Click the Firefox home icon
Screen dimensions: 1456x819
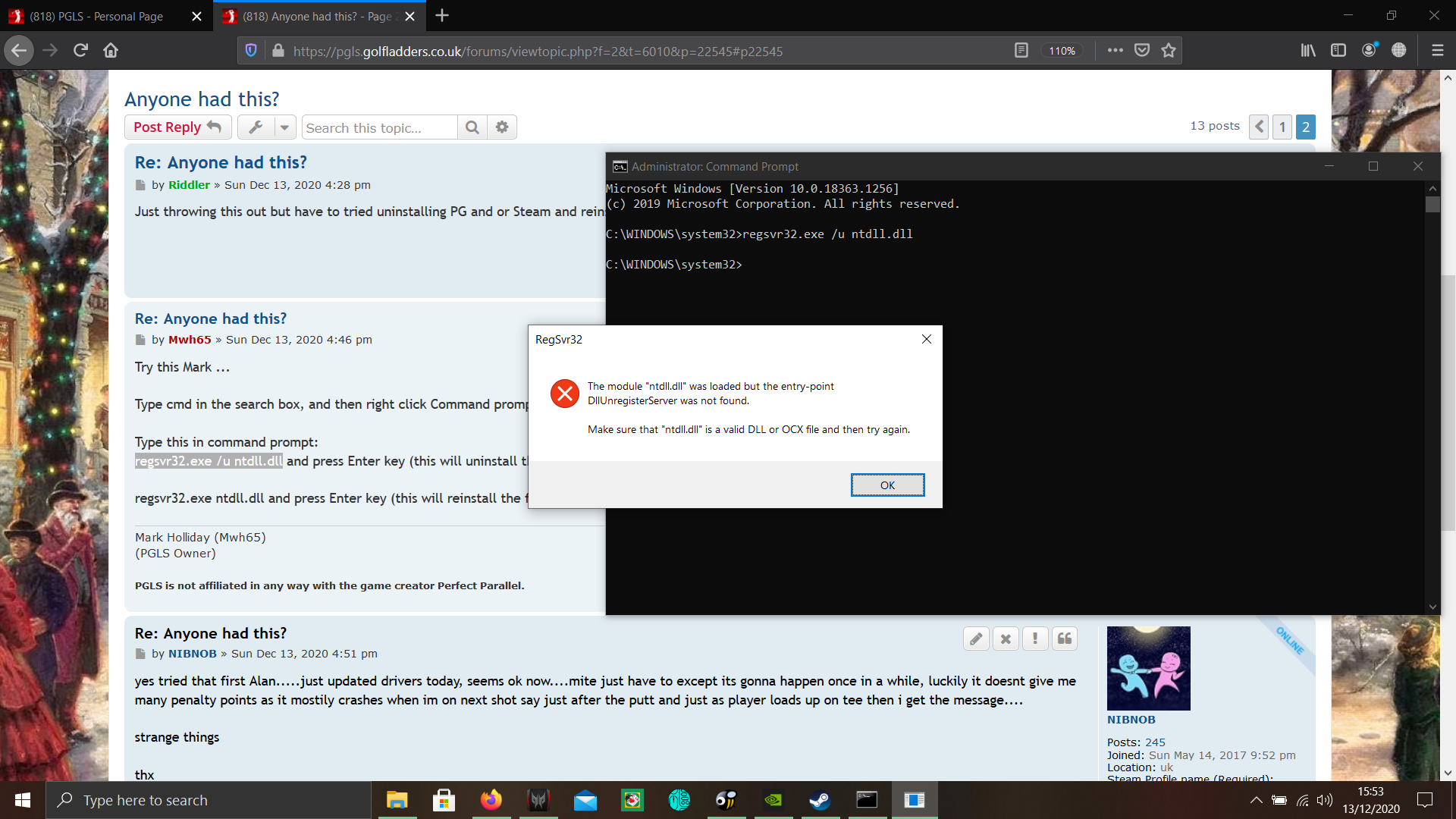(111, 51)
